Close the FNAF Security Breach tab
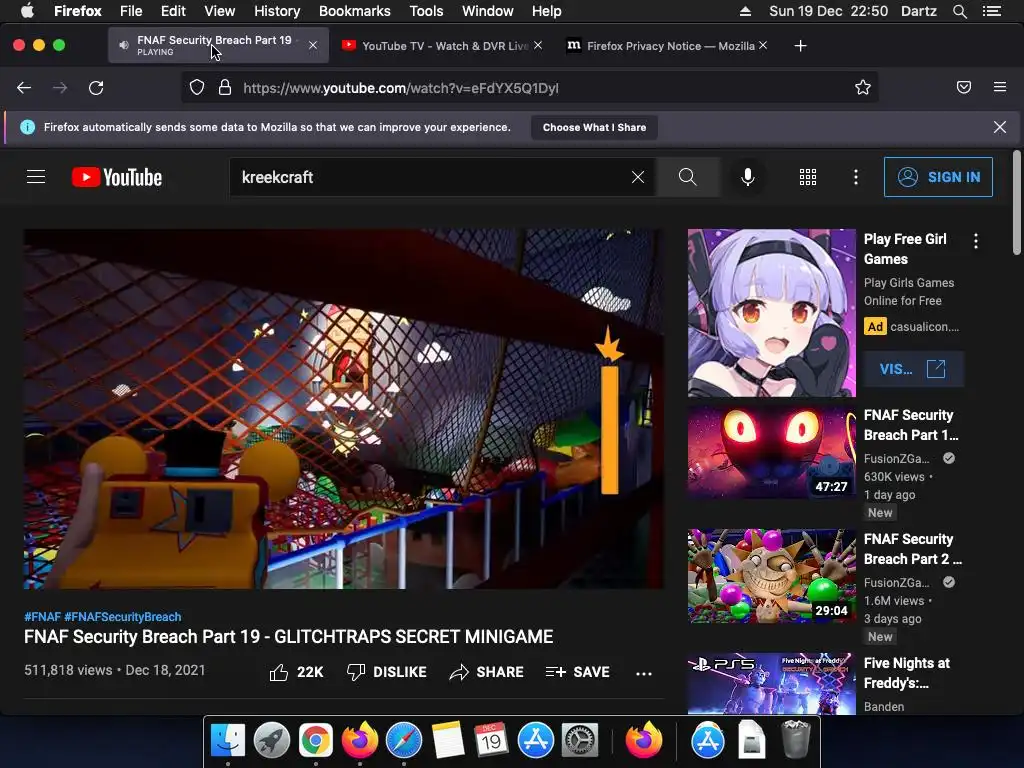The width and height of the screenshot is (1024, 768). click(313, 45)
